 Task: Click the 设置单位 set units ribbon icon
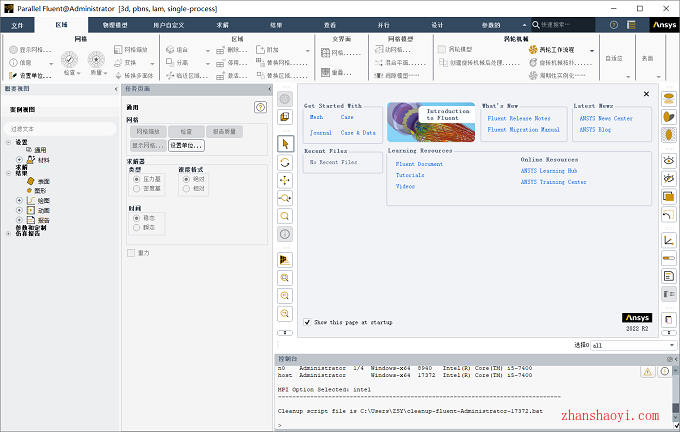click(13, 75)
